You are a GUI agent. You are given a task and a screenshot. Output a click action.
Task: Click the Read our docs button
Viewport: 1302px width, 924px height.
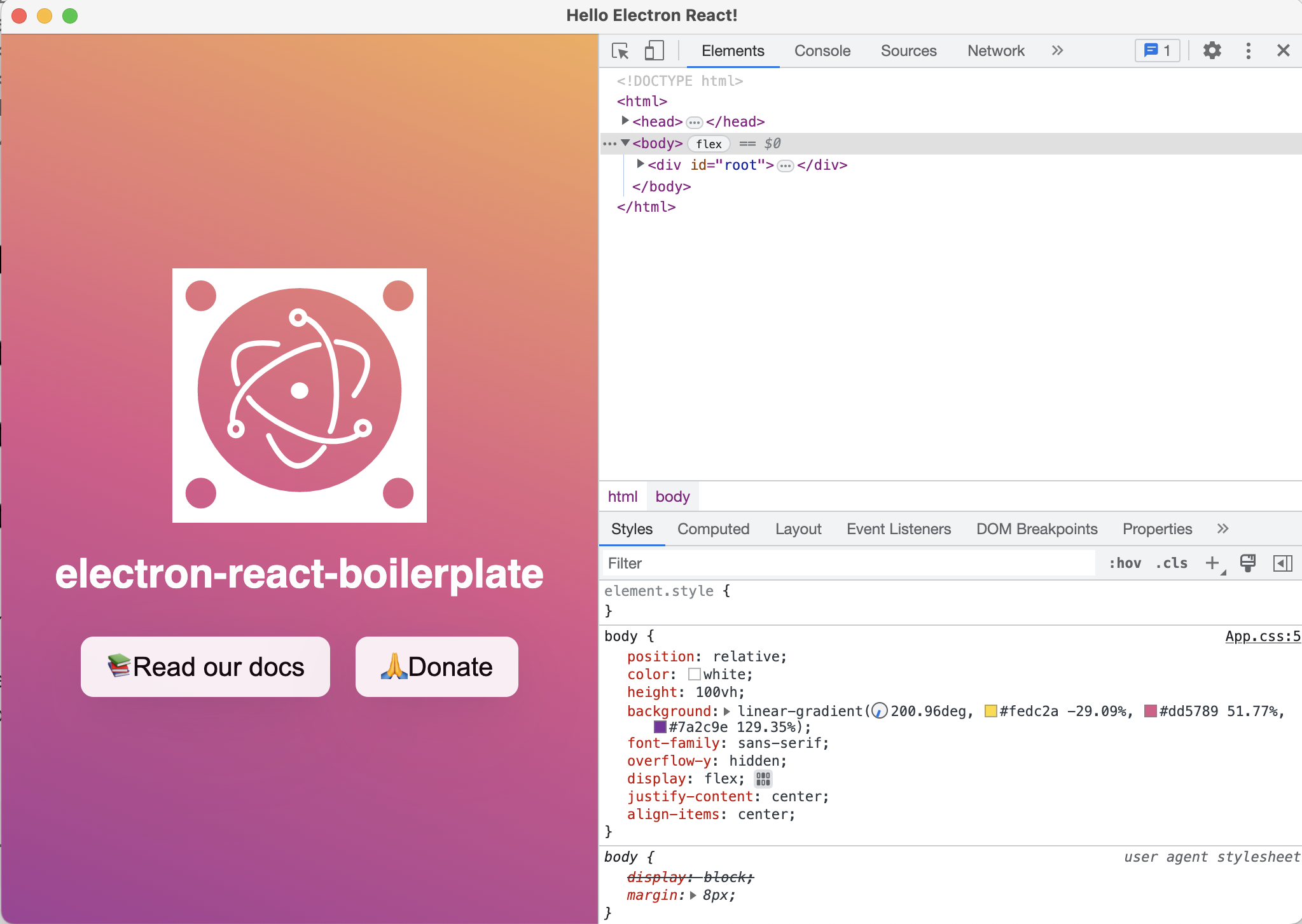coord(205,666)
